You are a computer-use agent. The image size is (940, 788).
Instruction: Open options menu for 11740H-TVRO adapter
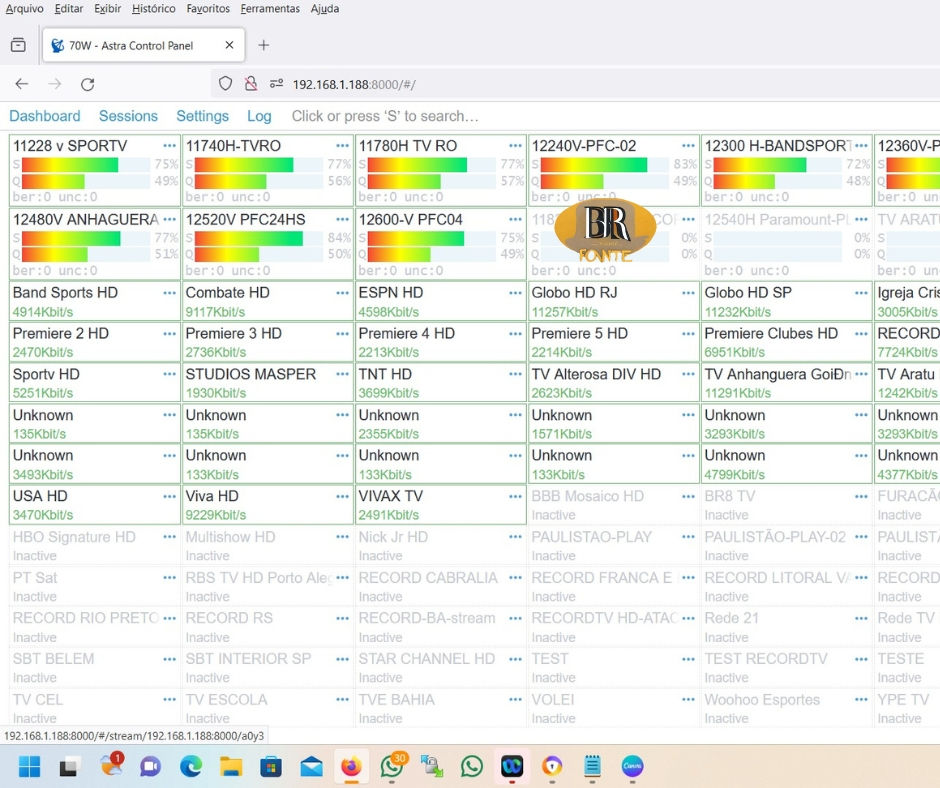(342, 146)
